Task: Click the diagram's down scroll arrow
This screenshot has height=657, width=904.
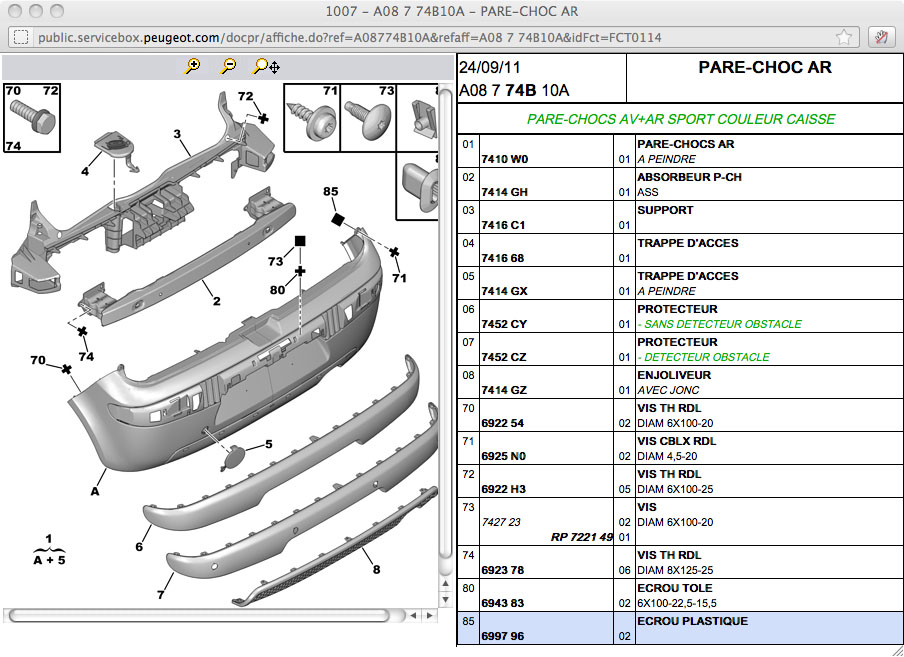Action: point(445,599)
